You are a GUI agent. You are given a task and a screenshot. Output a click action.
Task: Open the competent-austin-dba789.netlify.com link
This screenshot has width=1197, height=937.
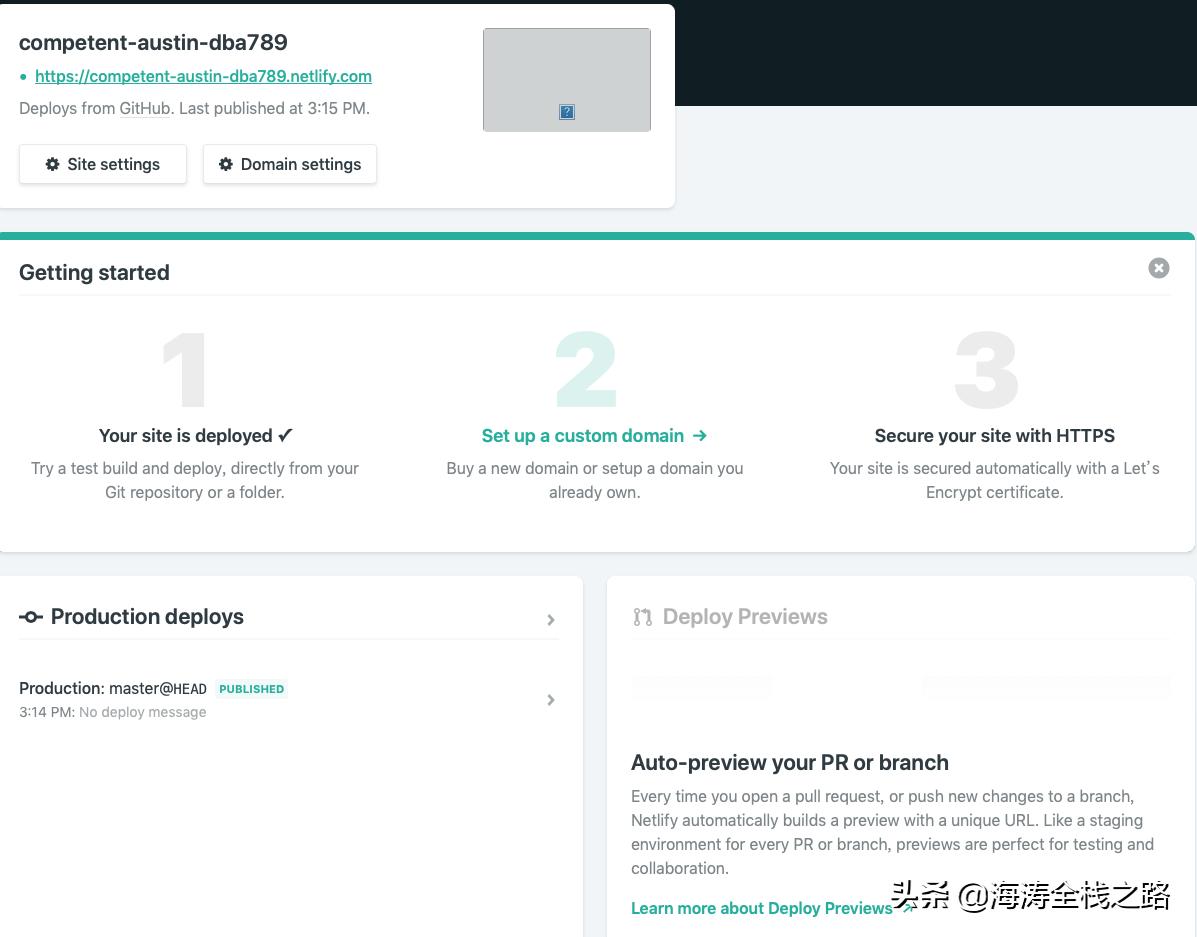[x=203, y=76]
